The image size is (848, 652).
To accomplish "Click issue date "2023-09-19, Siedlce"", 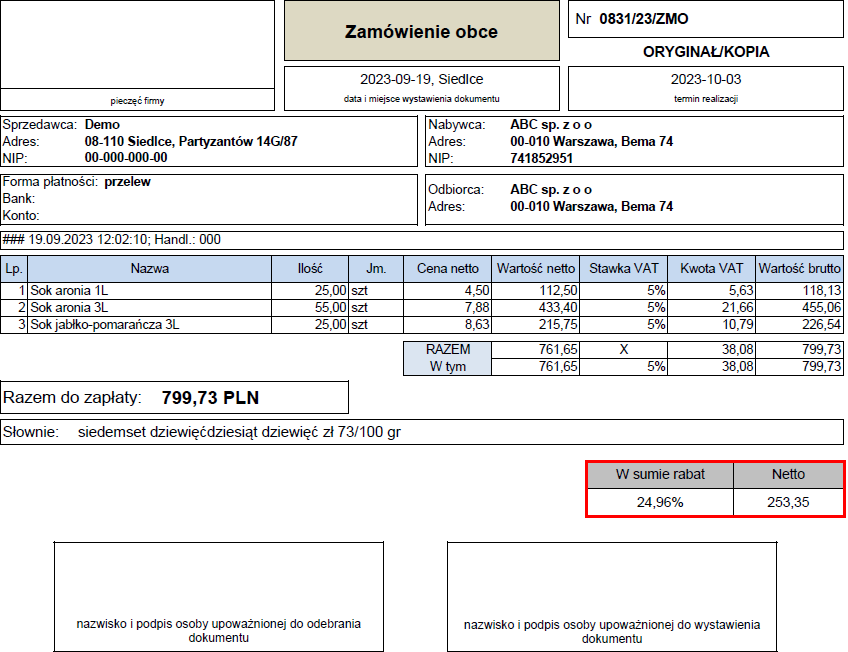I will point(421,79).
